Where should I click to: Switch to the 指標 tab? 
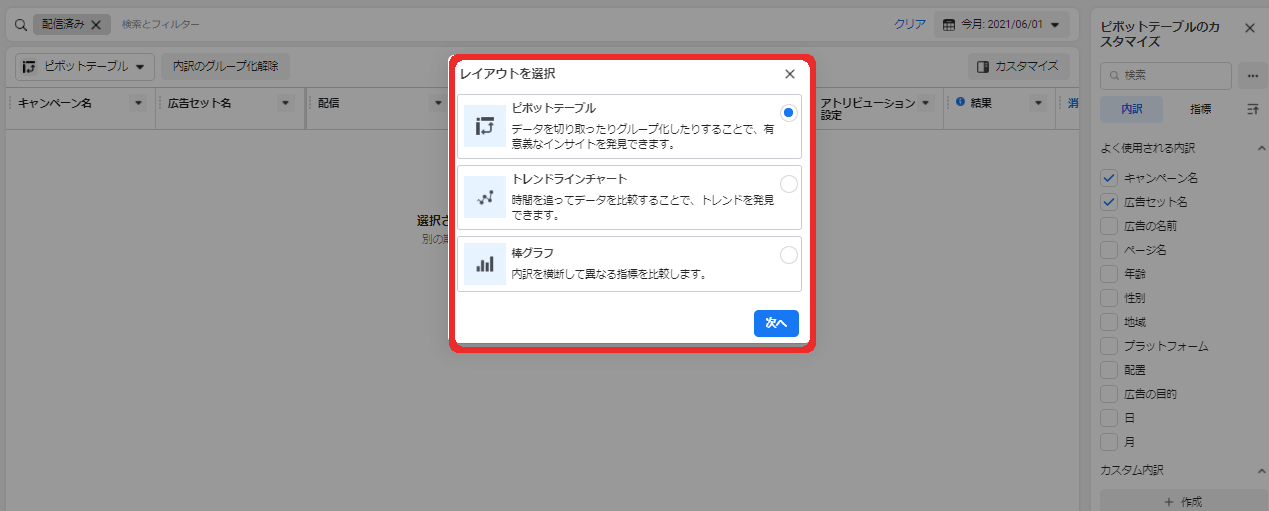pos(1200,110)
